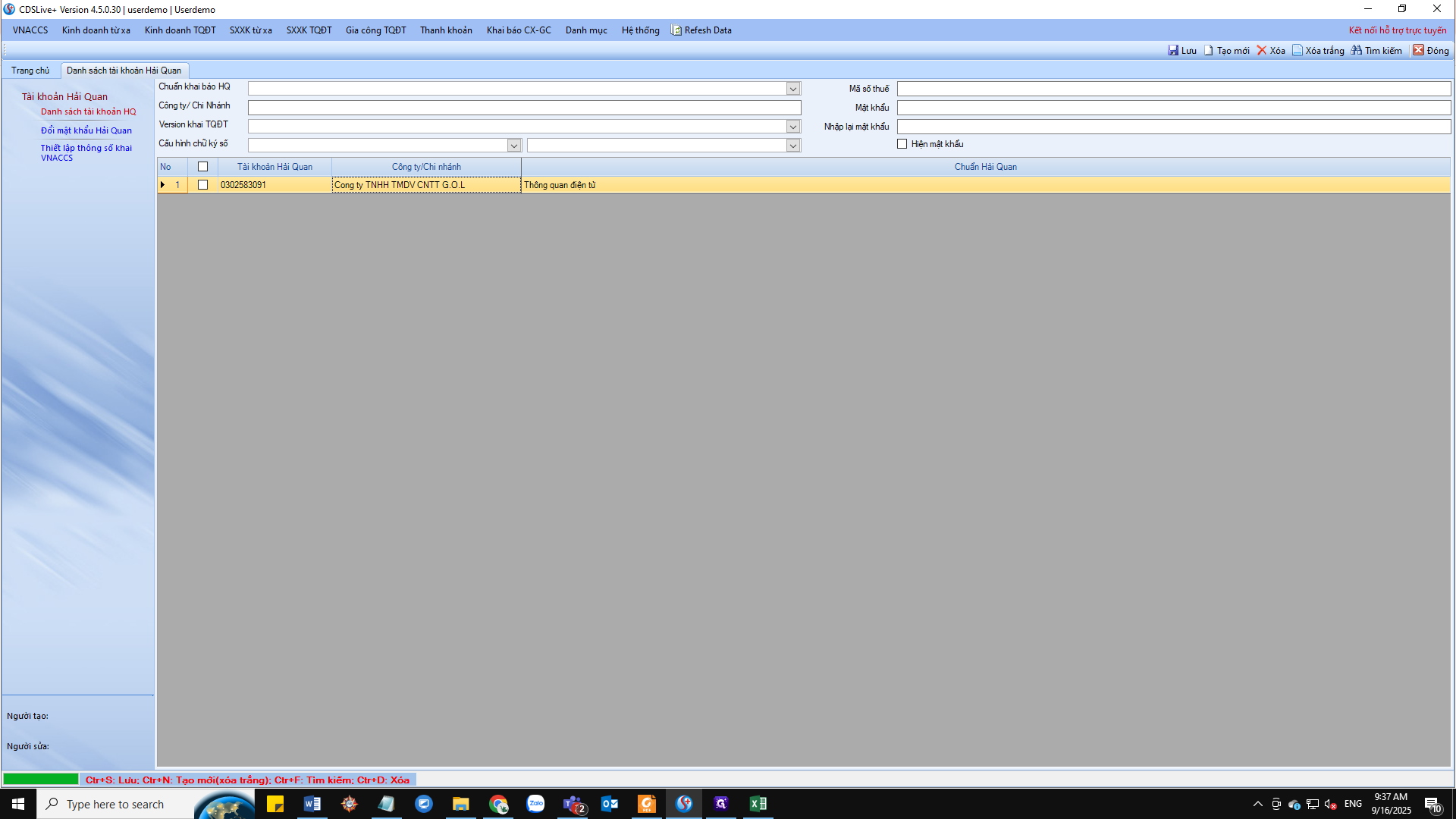Viewport: 1456px width, 819px height.
Task: Enable the Hiện mật khẩu checkbox
Action: (x=902, y=144)
